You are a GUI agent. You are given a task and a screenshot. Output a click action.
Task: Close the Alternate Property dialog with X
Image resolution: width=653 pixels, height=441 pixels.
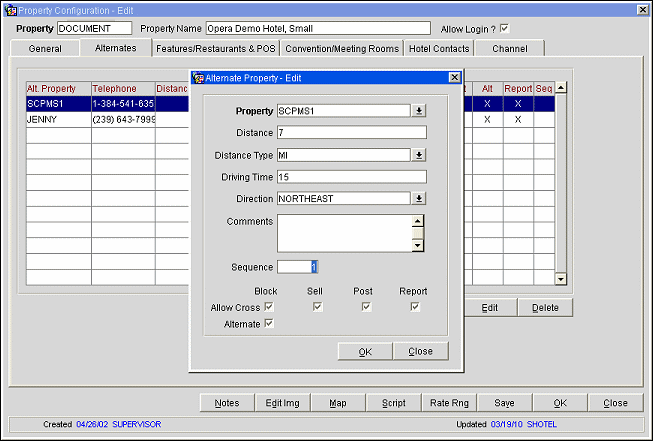[x=454, y=77]
